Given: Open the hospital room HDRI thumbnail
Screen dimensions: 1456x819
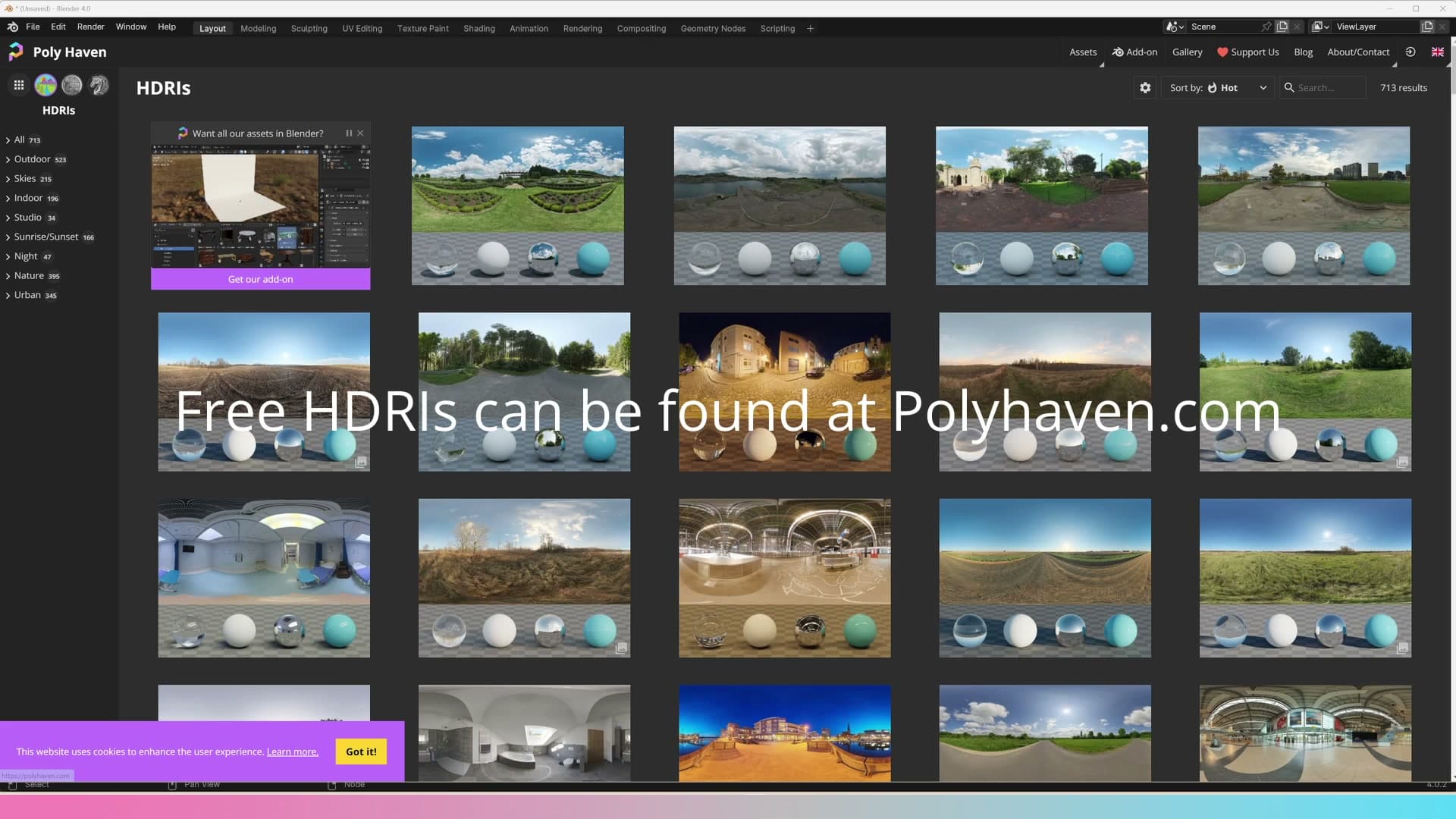Looking at the screenshot, I should (264, 578).
